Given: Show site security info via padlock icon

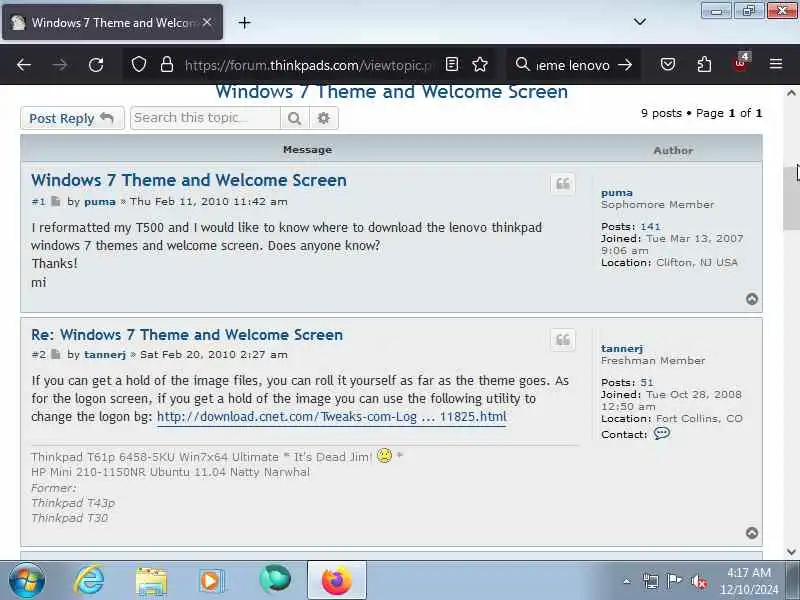Looking at the screenshot, I should (x=167, y=64).
